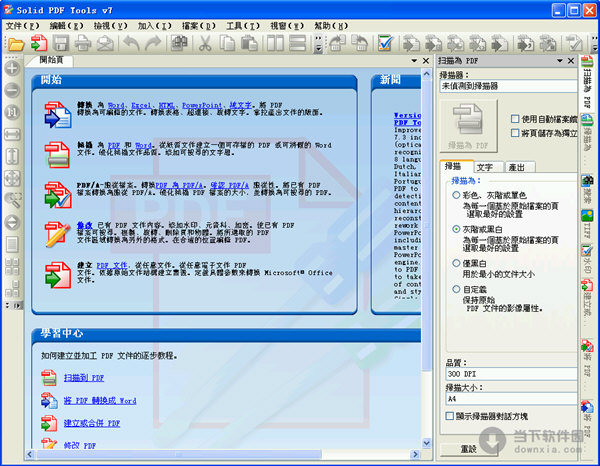
Task: Click the magnifier tool in left sidebar
Action: [x=12, y=200]
